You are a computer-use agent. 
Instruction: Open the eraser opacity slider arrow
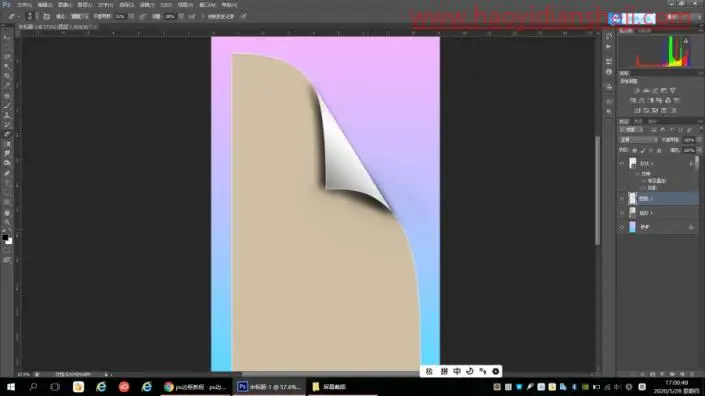tap(131, 17)
